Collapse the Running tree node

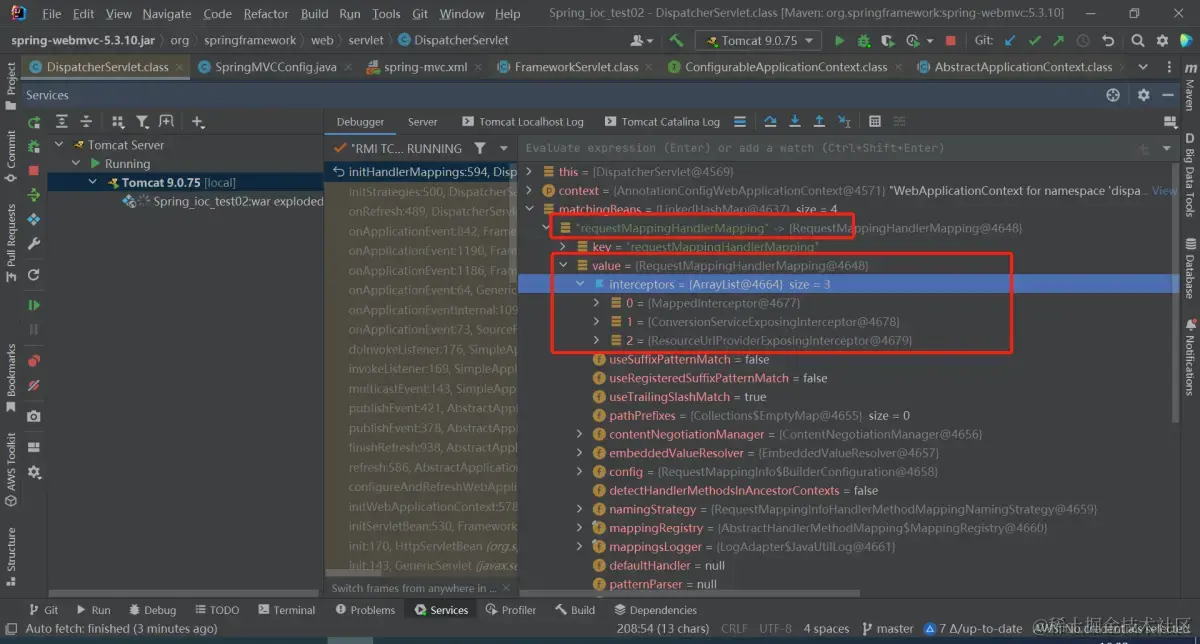(76, 164)
